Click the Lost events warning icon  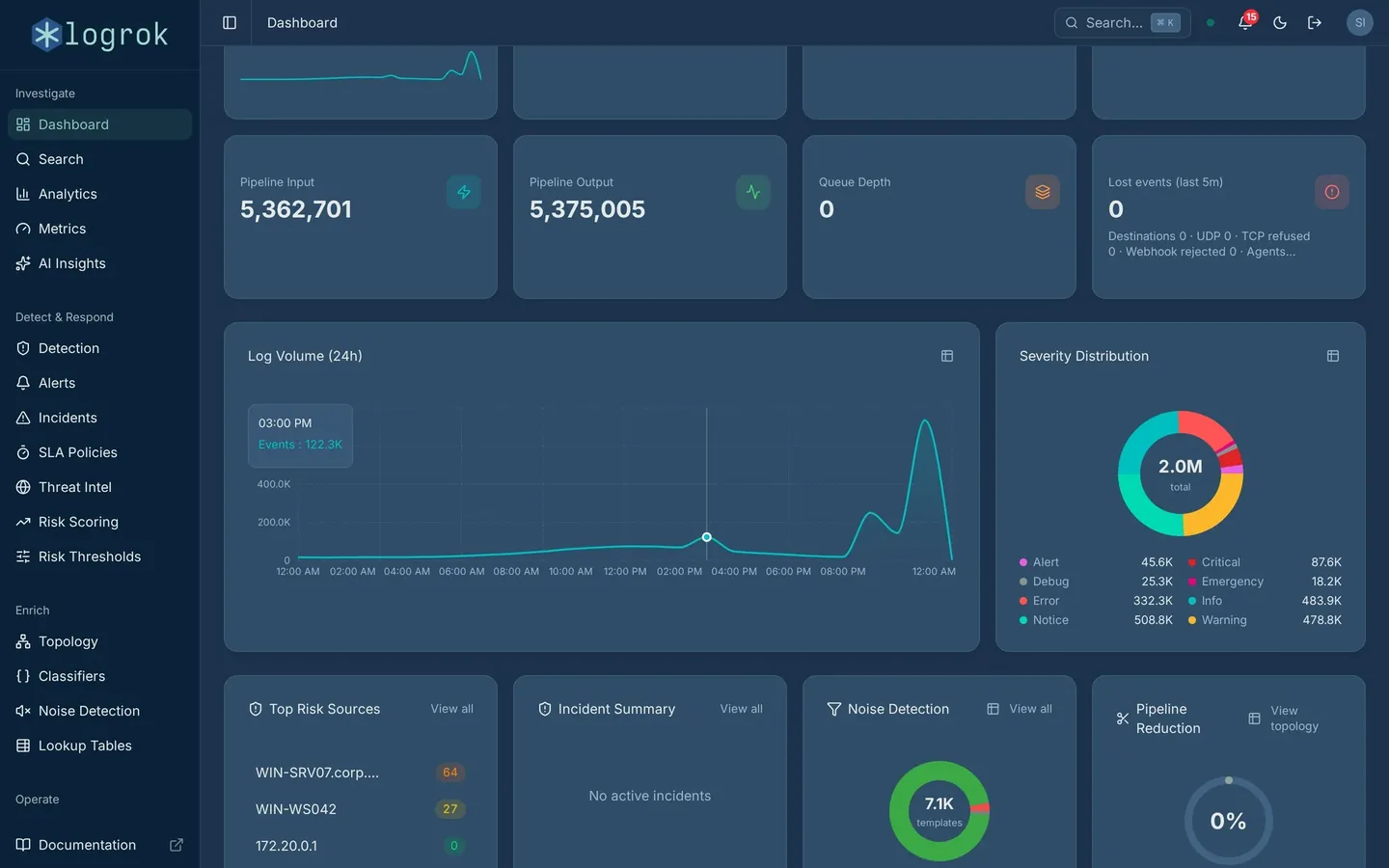click(x=1332, y=192)
